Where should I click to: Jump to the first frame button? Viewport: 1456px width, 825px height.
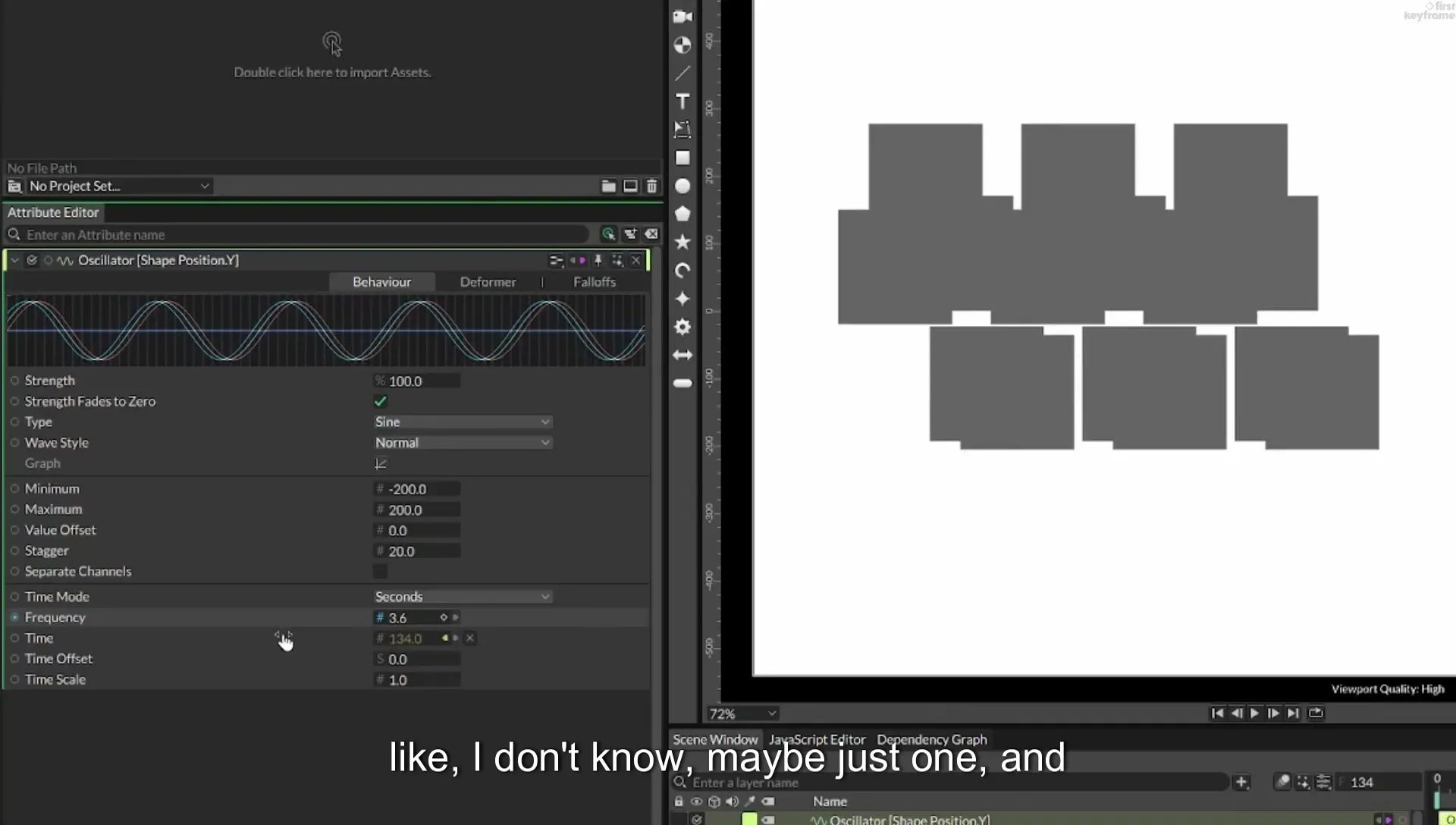click(1217, 713)
